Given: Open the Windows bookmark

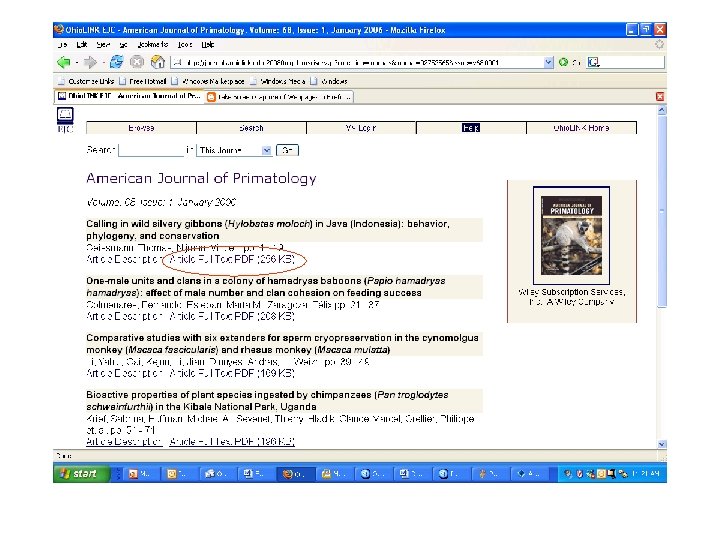Looking at the screenshot, I should [x=329, y=81].
